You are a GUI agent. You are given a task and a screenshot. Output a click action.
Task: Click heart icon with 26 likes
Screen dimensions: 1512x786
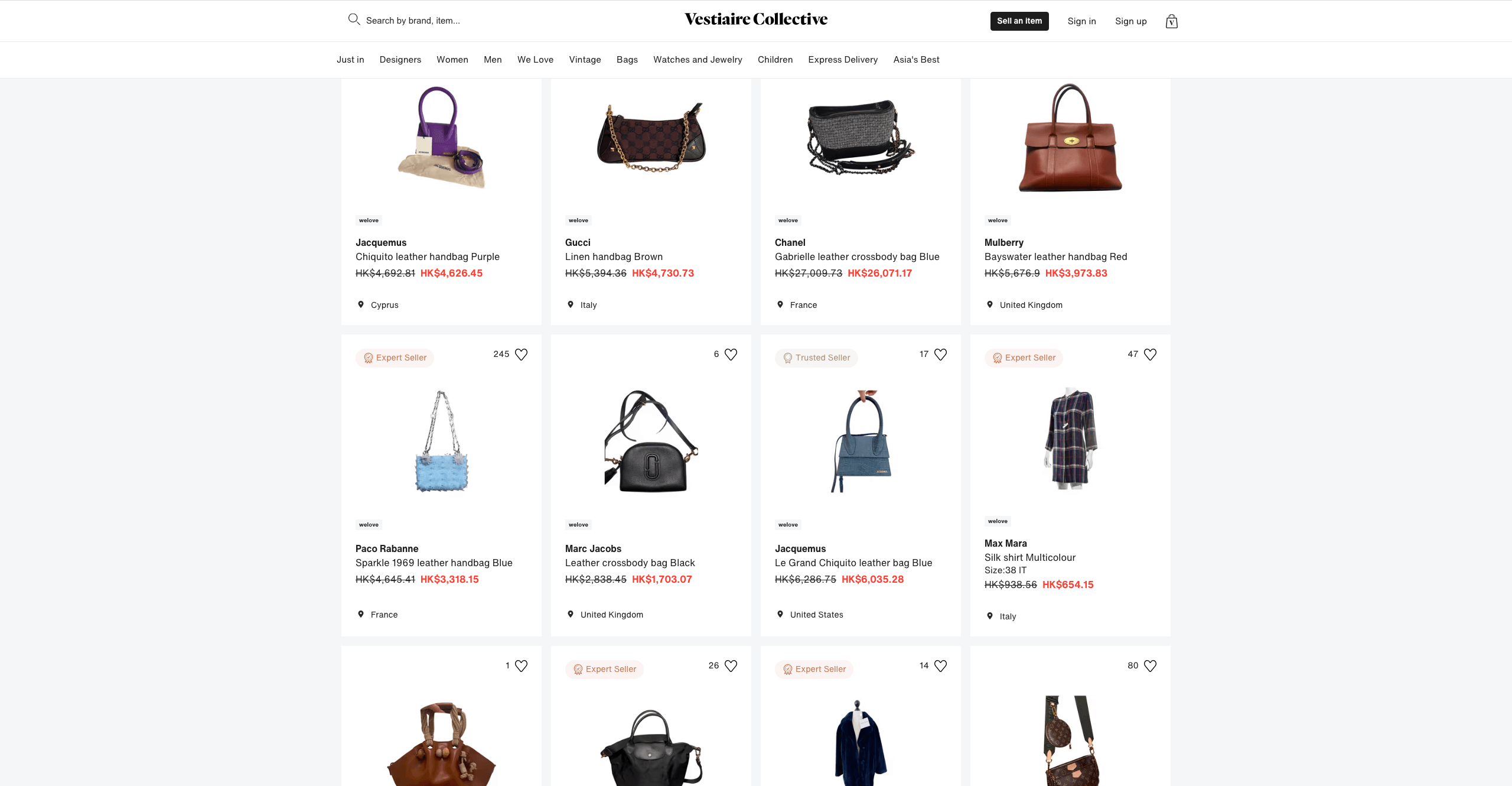(731, 666)
